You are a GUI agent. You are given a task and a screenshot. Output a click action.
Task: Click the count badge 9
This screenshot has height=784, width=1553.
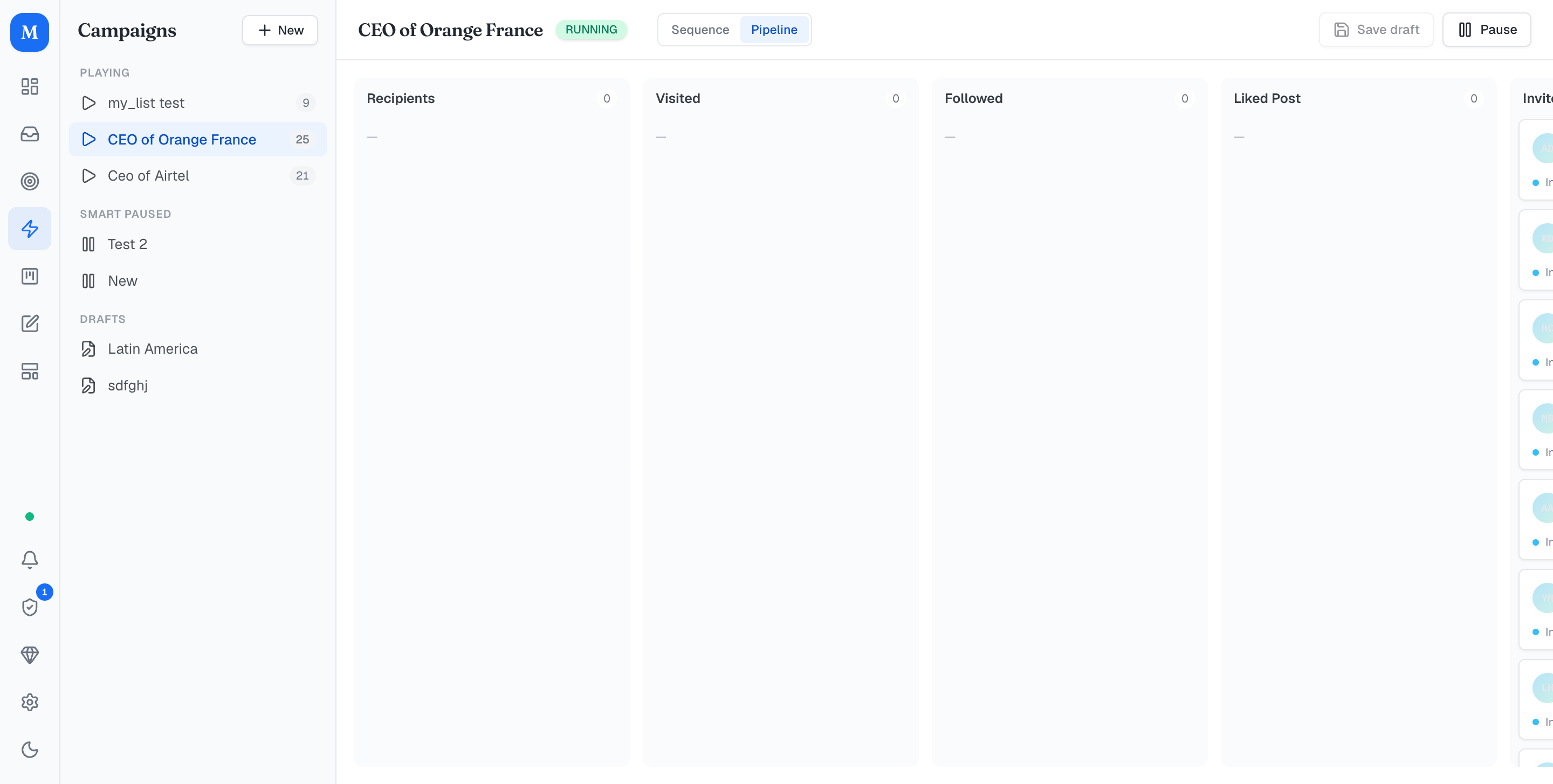(x=306, y=103)
